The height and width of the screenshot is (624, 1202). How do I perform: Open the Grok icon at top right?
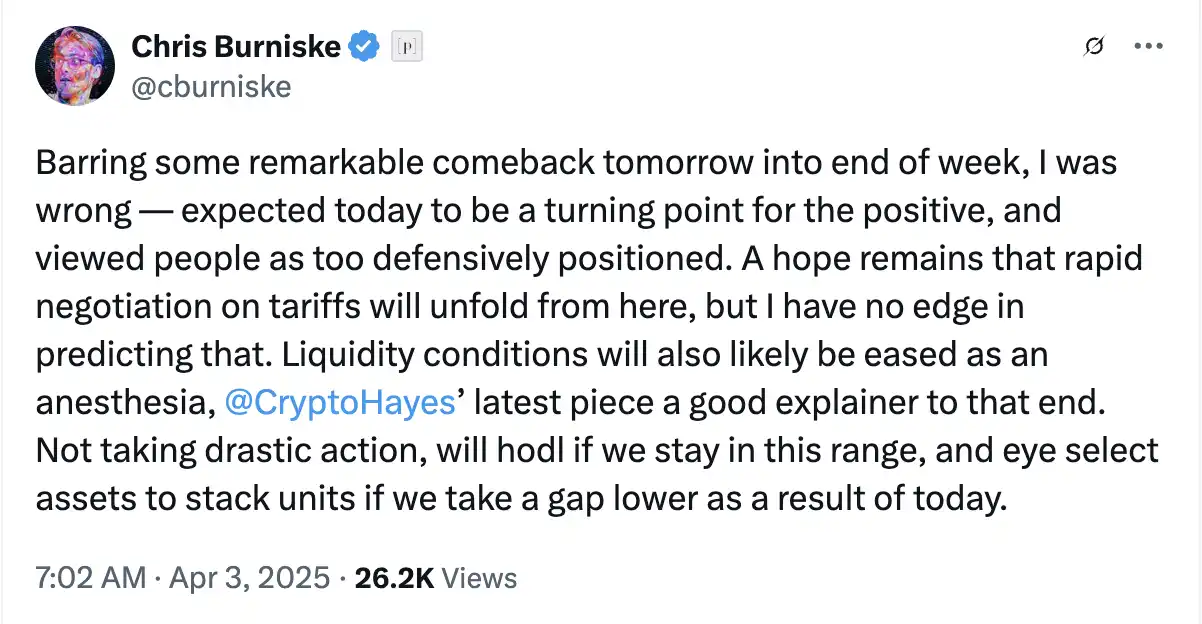click(1093, 46)
